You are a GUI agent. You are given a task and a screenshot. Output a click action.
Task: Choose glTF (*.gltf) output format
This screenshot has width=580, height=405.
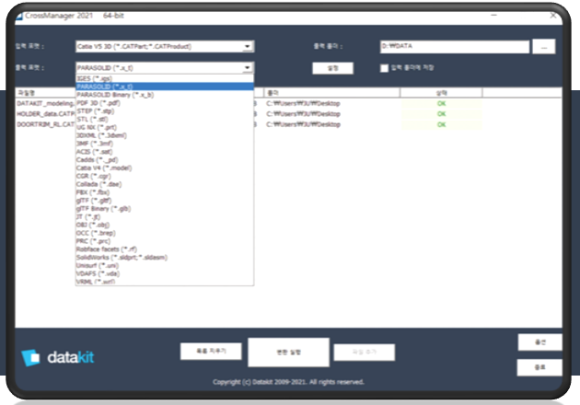(x=165, y=200)
